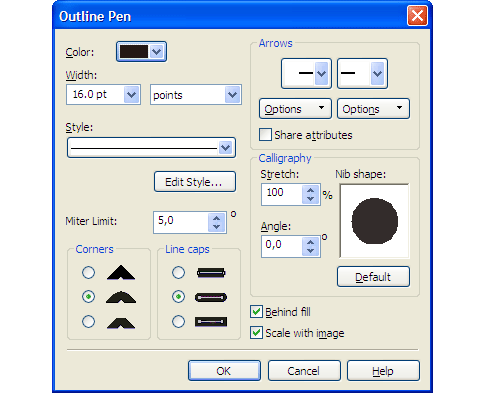Open the end arrowhead dropdown
The image size is (485, 393).
point(362,73)
